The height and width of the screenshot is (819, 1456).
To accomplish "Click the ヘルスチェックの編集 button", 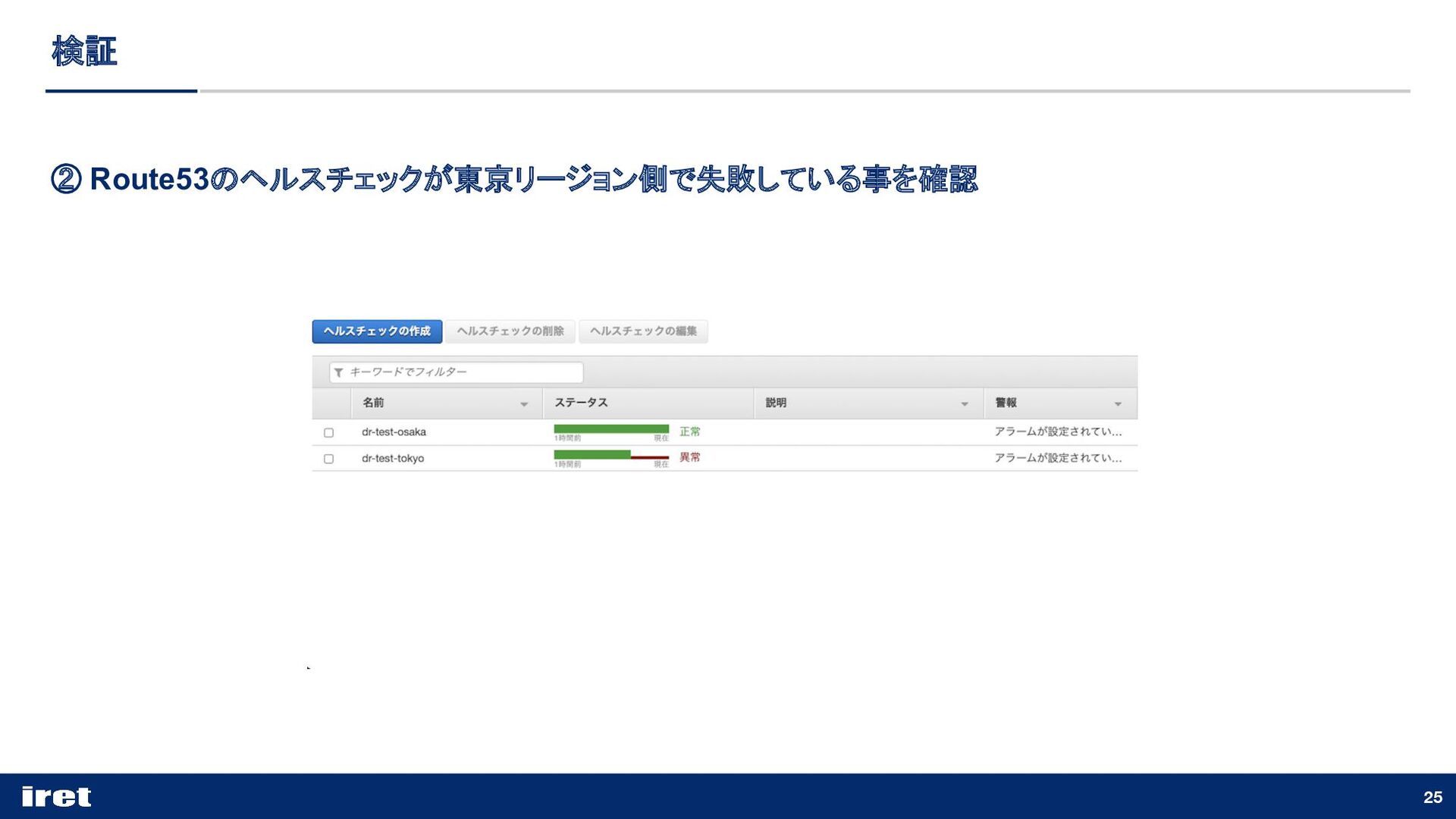I will point(643,331).
